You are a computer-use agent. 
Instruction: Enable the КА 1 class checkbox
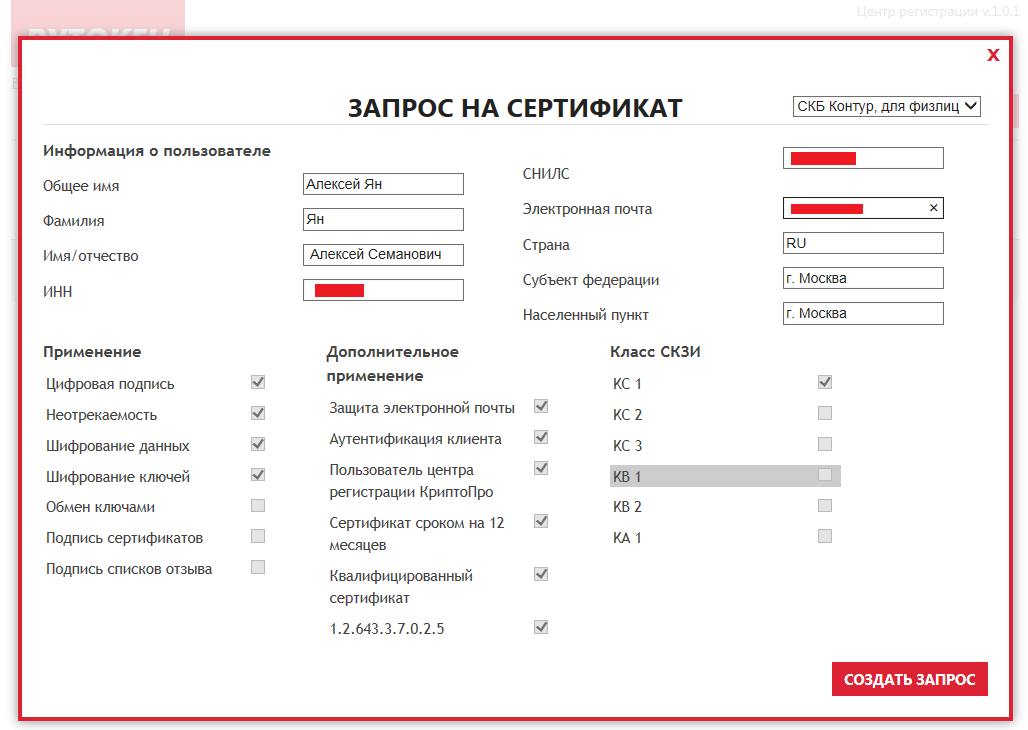click(x=824, y=536)
